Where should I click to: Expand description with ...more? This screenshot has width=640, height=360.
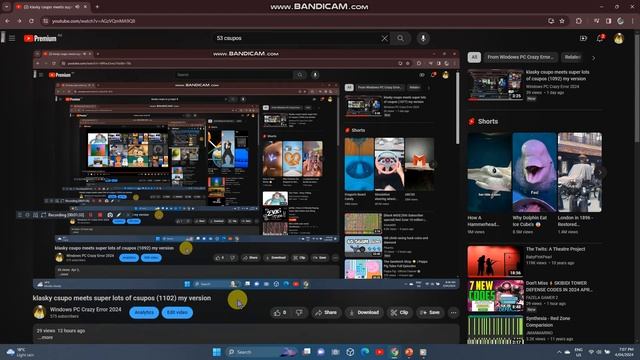45,338
